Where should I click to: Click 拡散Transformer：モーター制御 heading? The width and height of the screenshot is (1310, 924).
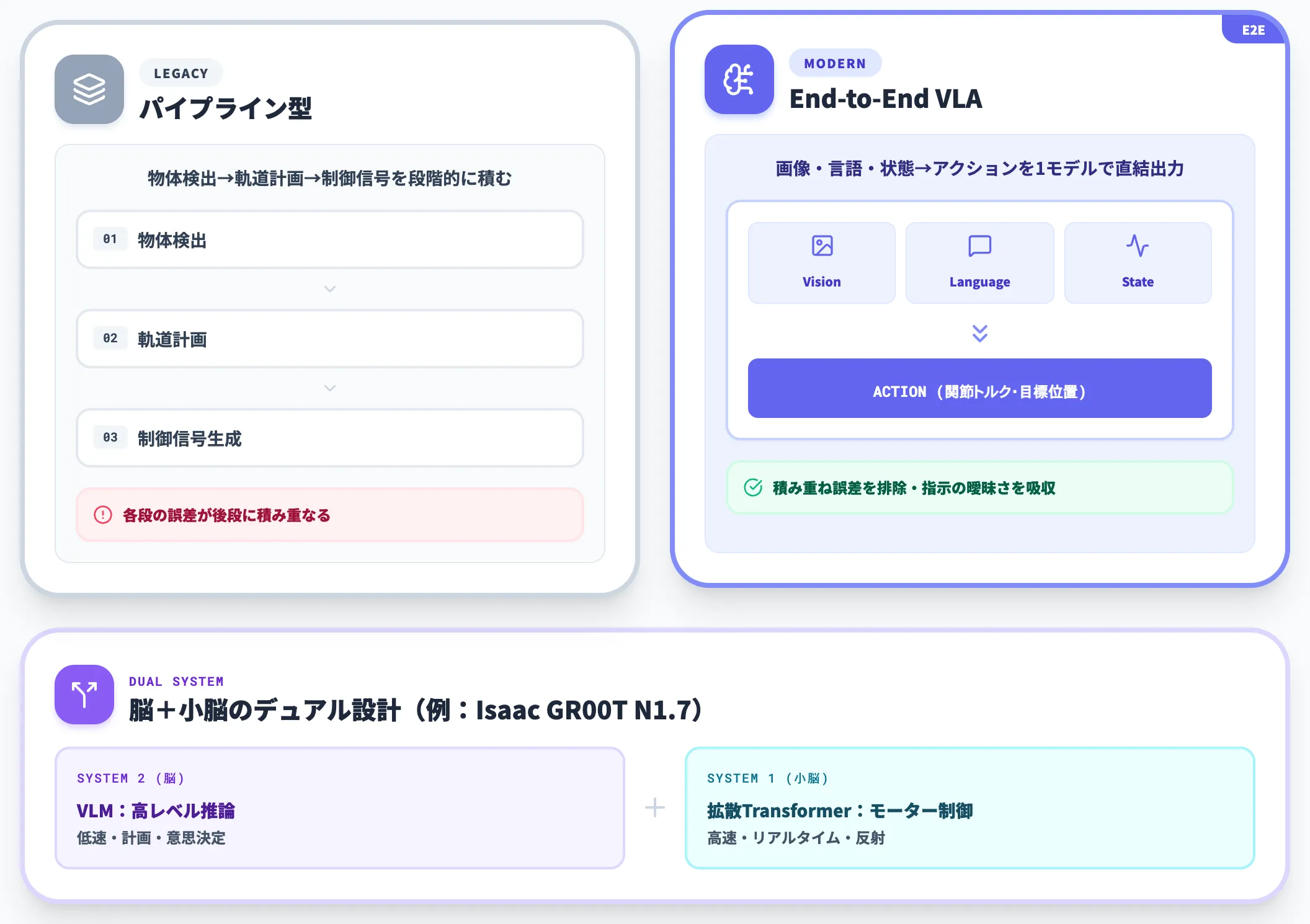840,811
